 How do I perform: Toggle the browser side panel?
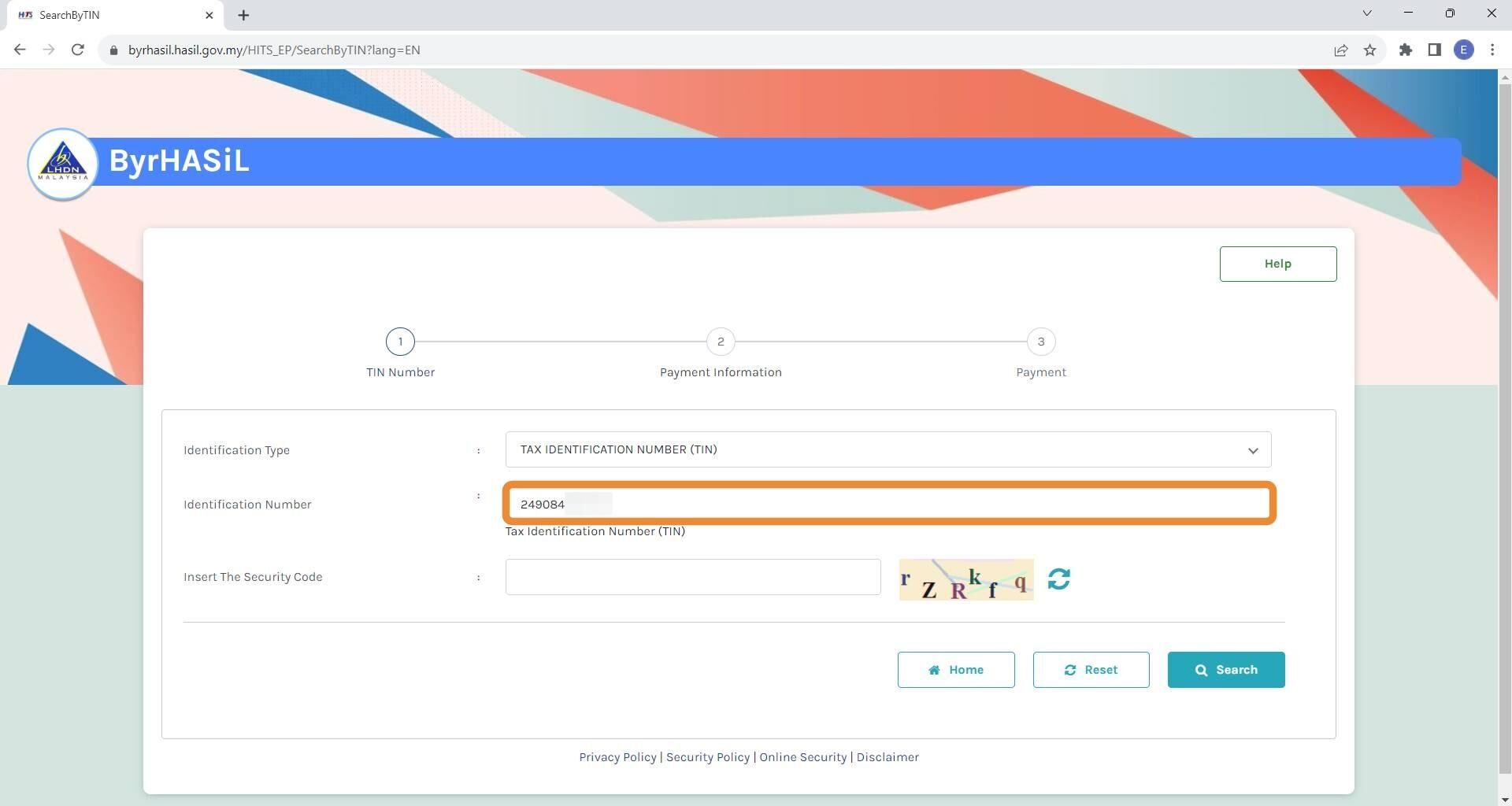click(1434, 50)
